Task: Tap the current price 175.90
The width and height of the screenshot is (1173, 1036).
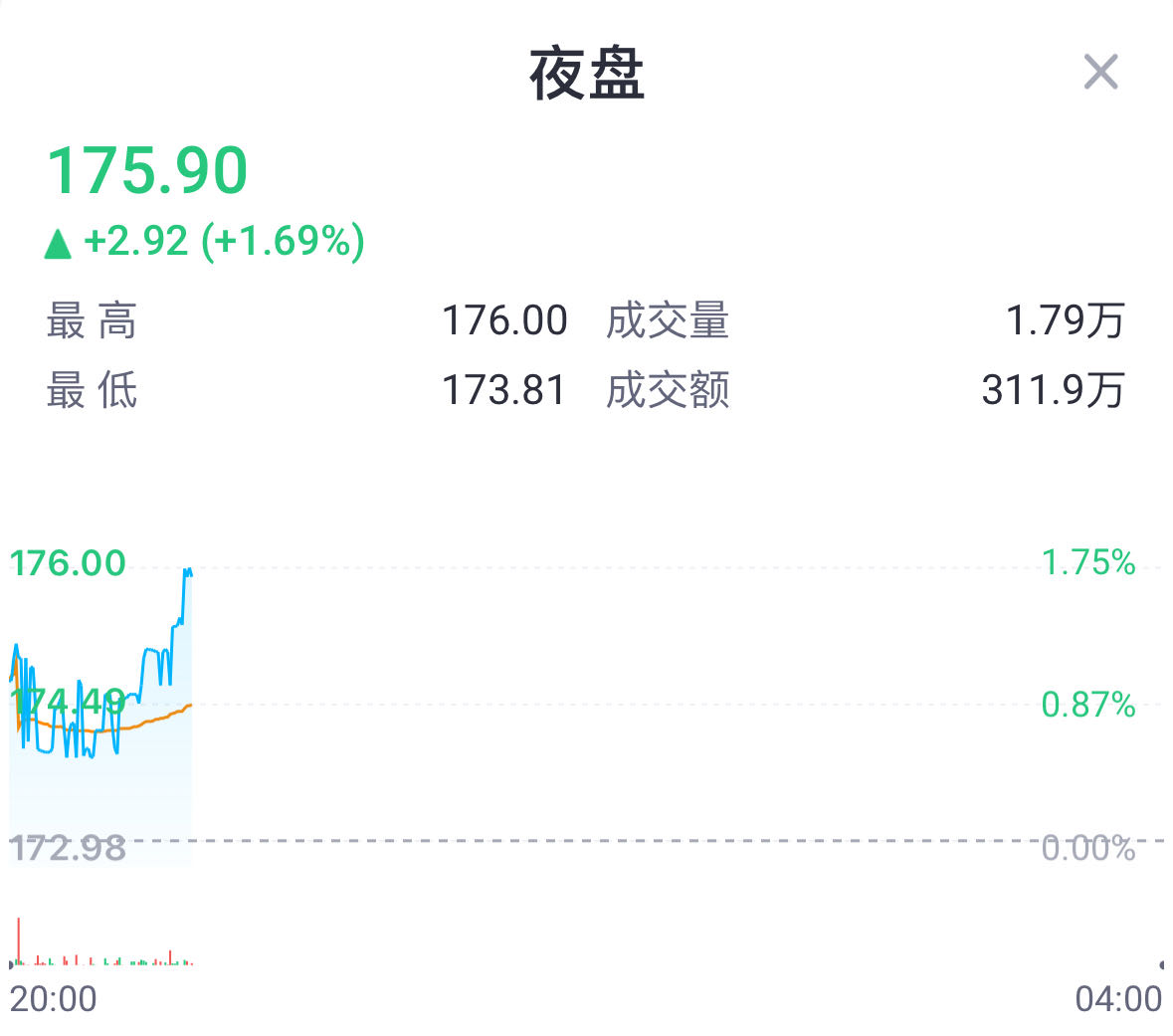Action: [x=147, y=170]
